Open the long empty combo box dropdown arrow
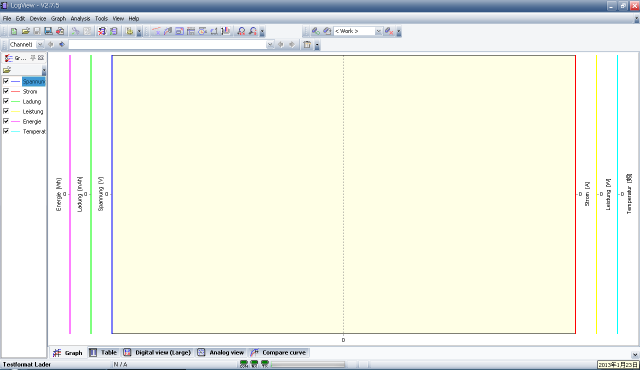Image resolution: width=640 pixels, height=370 pixels. coord(270,44)
